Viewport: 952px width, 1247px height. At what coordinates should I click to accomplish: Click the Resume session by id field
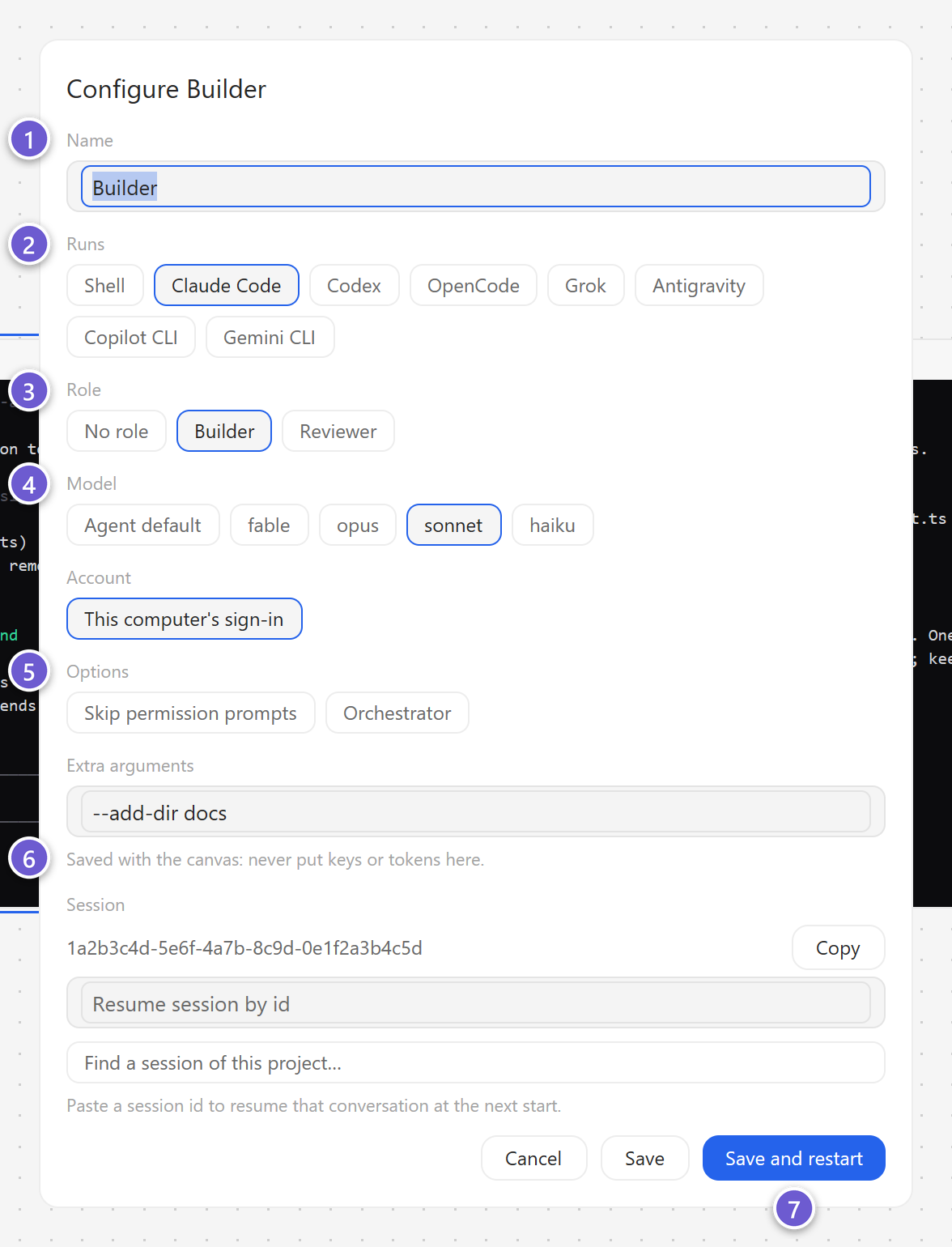(x=476, y=1004)
